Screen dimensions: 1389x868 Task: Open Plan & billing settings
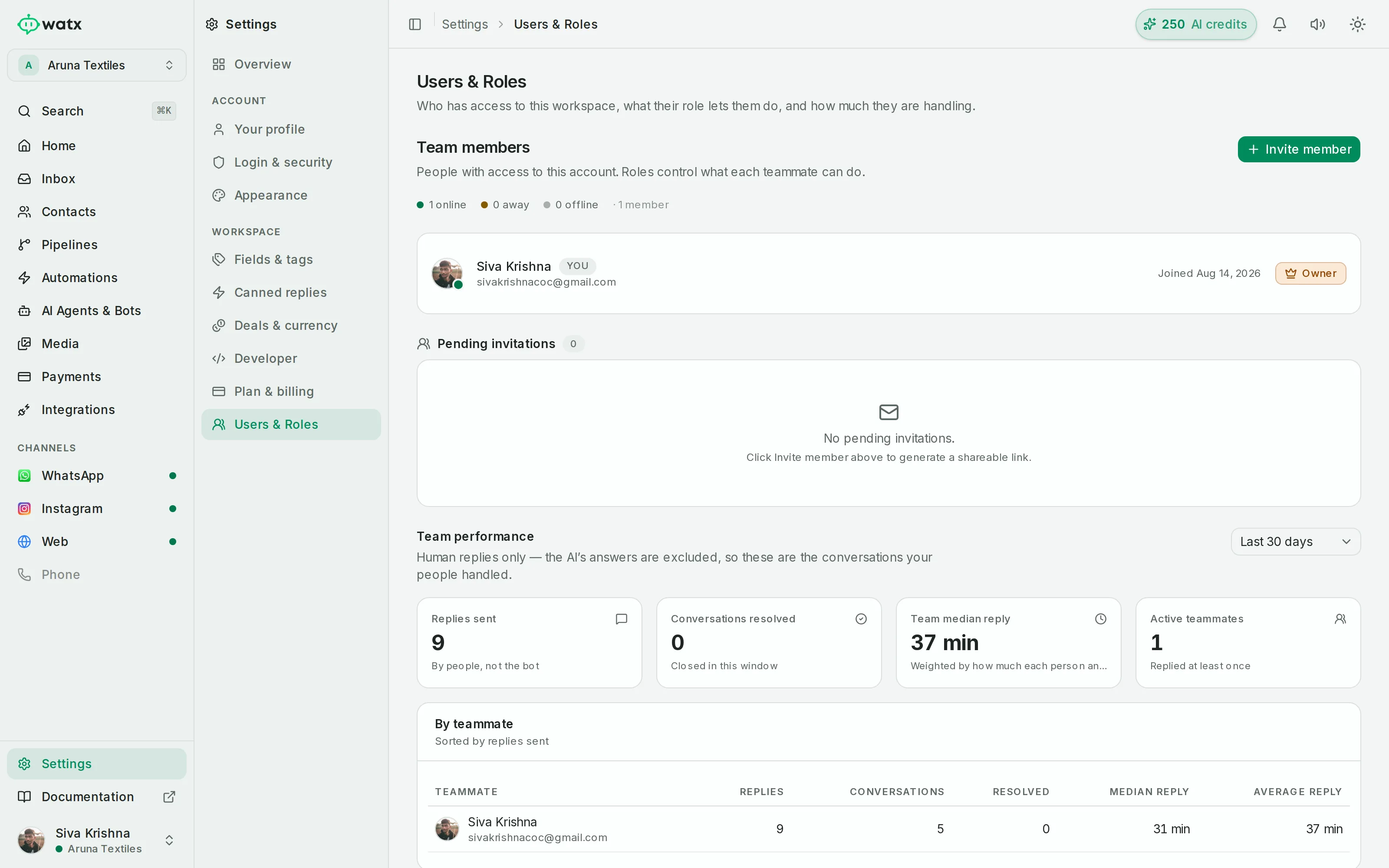click(291, 391)
